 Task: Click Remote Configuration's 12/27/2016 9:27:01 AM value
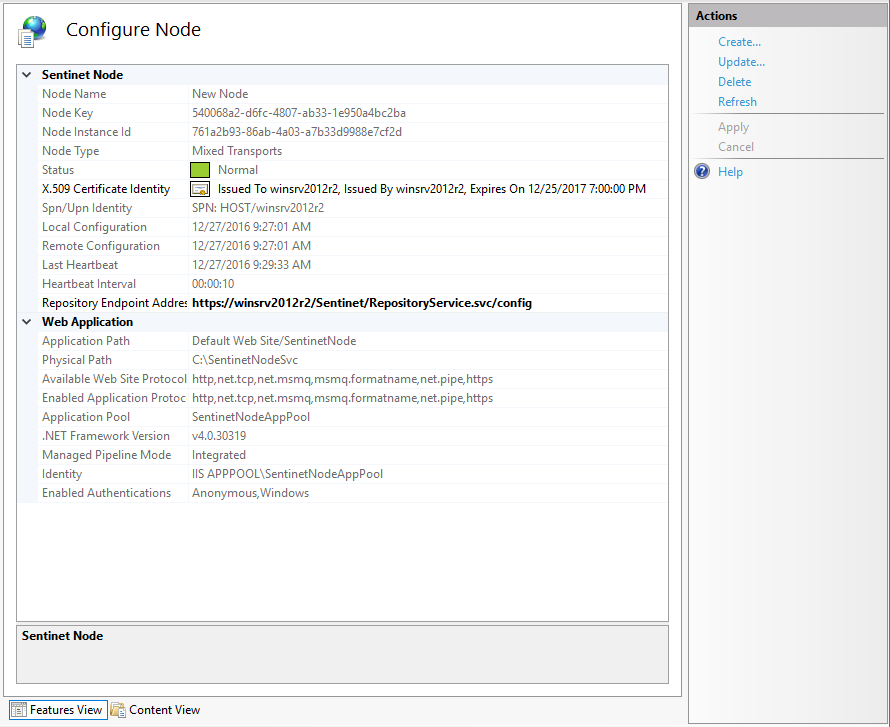pyautogui.click(x=251, y=246)
